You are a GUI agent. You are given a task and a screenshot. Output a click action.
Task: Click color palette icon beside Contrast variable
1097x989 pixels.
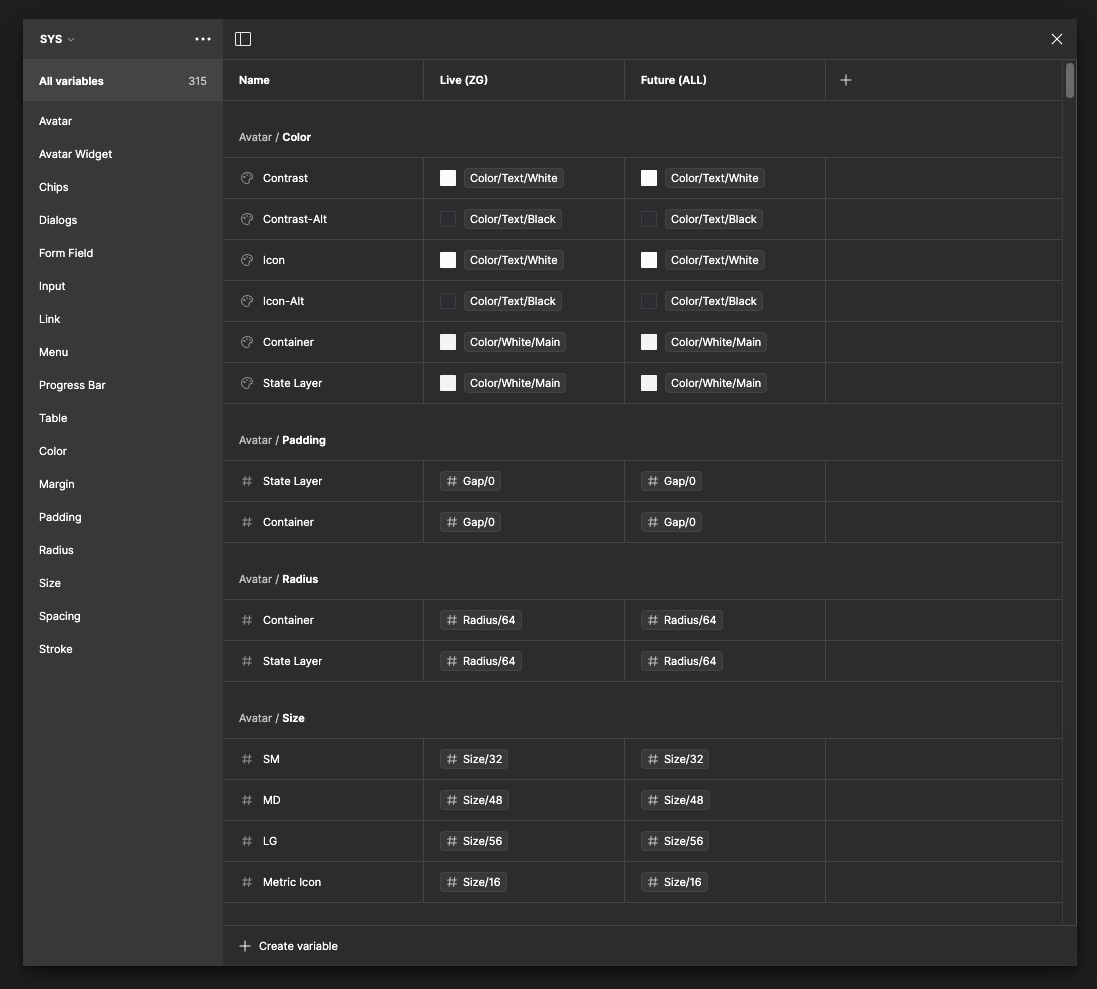coord(247,178)
